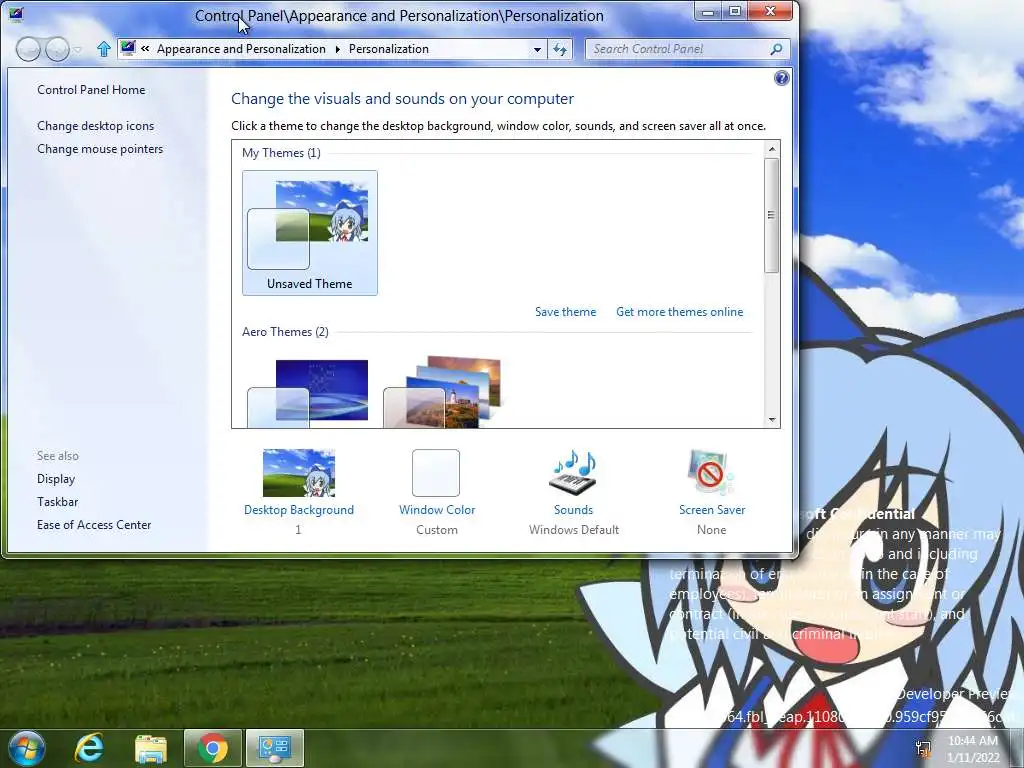Click the theme list scrollbar thumb
This screenshot has width=1024, height=768.
click(x=772, y=215)
